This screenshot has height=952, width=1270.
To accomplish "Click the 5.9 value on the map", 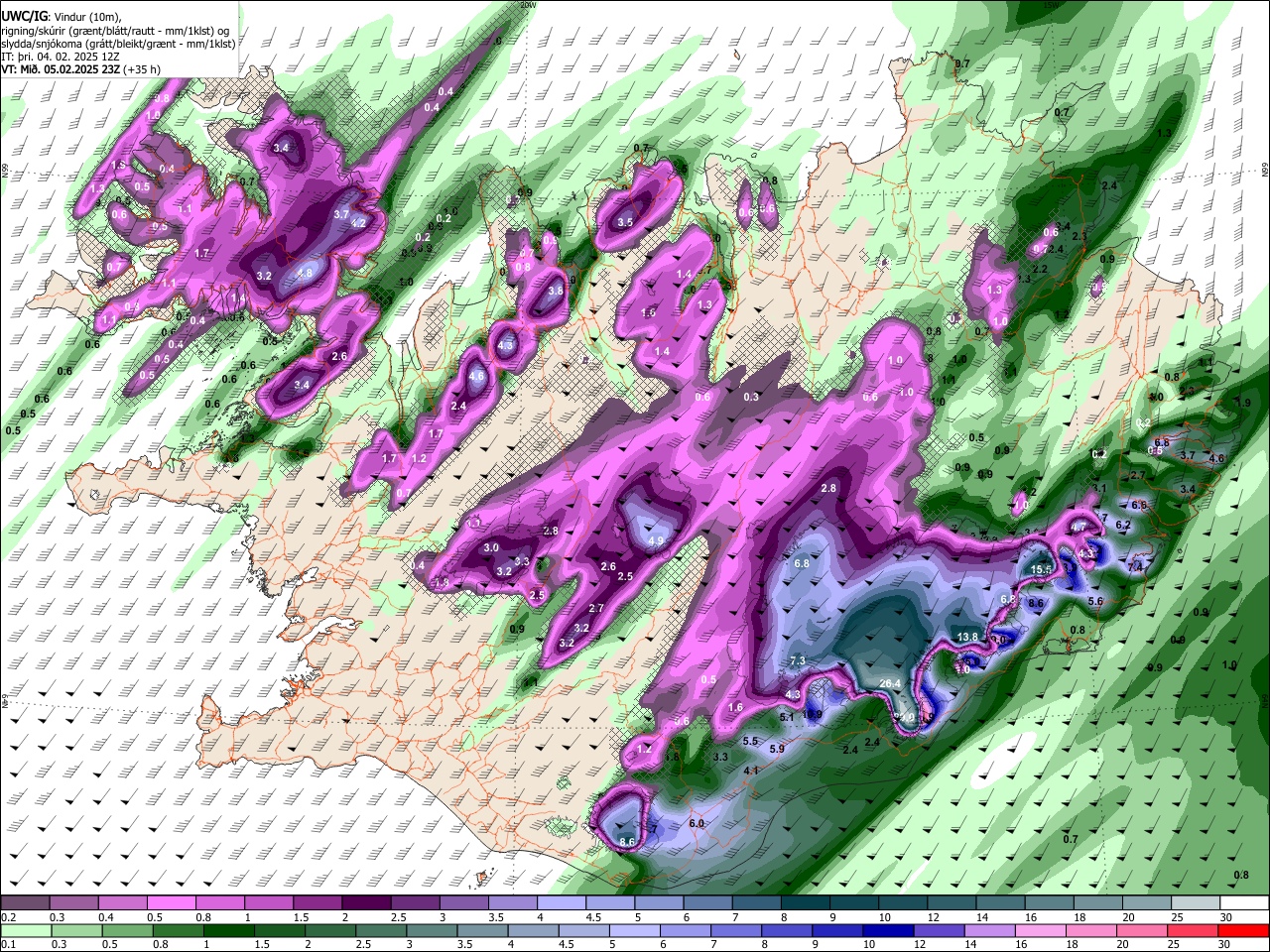I will click(777, 749).
